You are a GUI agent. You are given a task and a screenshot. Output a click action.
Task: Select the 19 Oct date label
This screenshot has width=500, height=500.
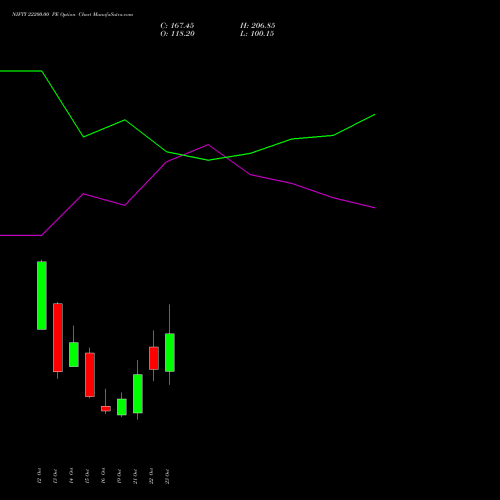coord(119,476)
